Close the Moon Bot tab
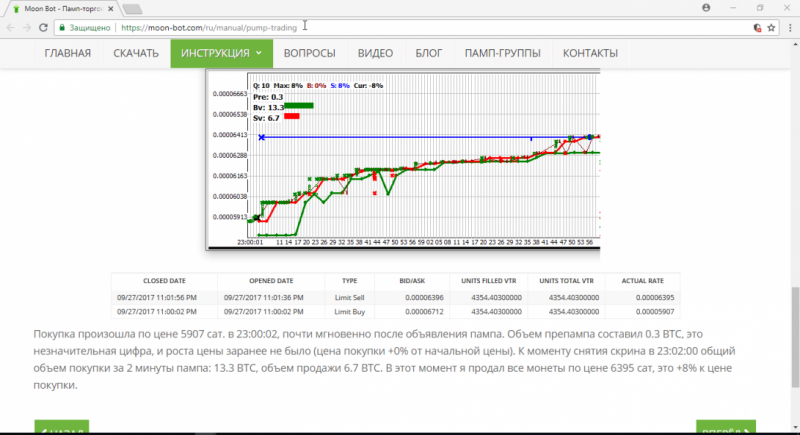Viewport: 800px width, 435px height. coord(111,9)
